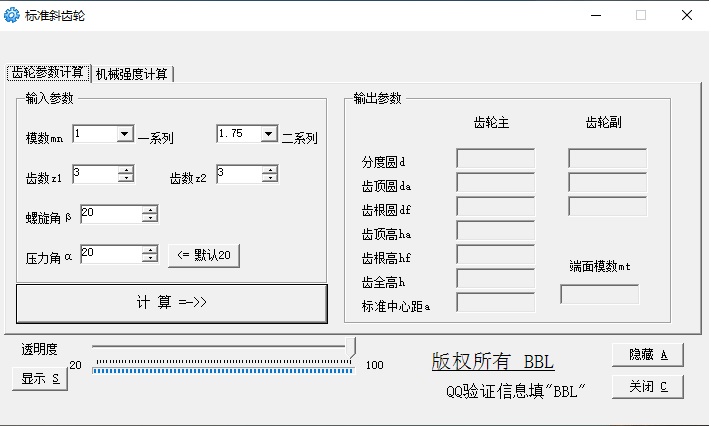The width and height of the screenshot is (711, 426).
Task: Click the 螺旋角β input field
Action: (111, 214)
